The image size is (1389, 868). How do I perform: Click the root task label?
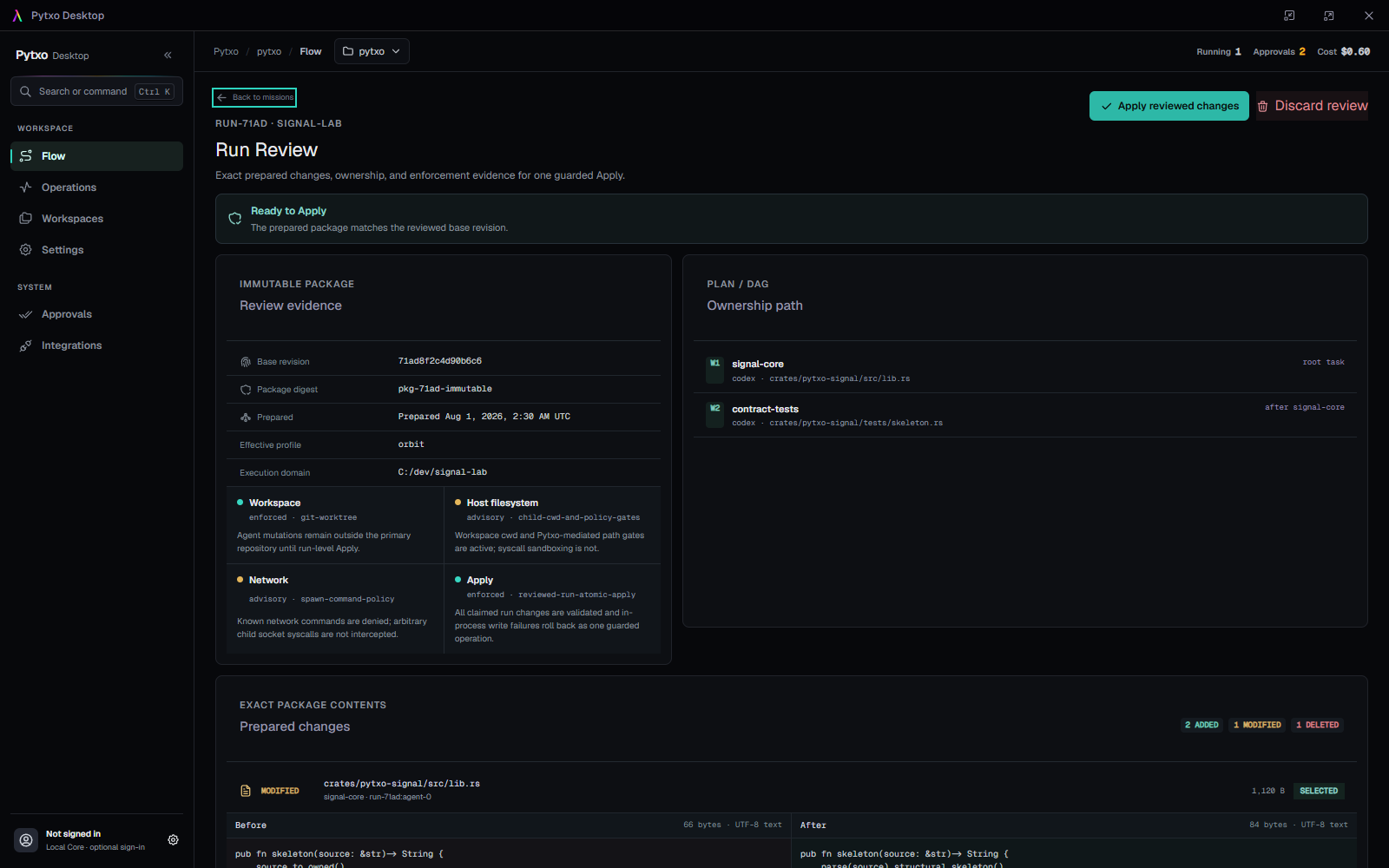coord(1324,362)
